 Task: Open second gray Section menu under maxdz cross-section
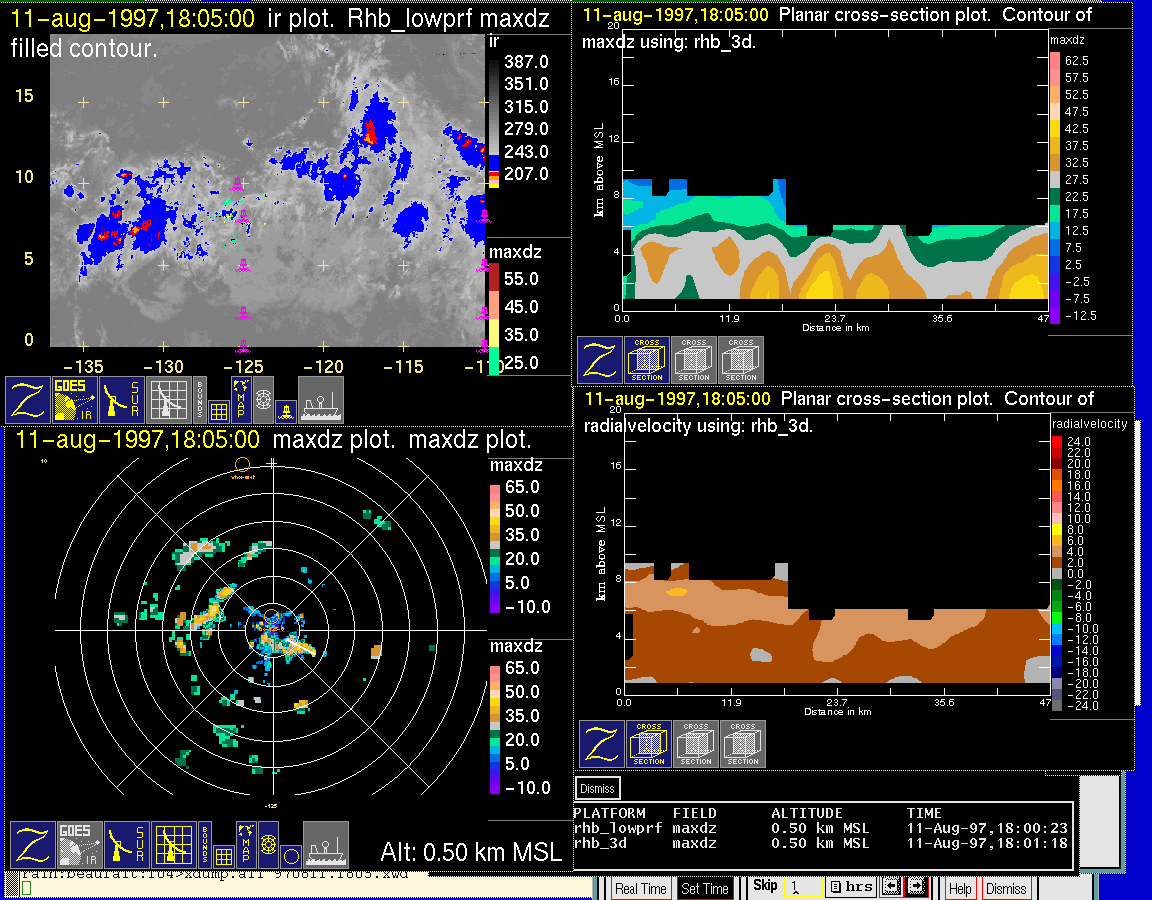tap(741, 359)
